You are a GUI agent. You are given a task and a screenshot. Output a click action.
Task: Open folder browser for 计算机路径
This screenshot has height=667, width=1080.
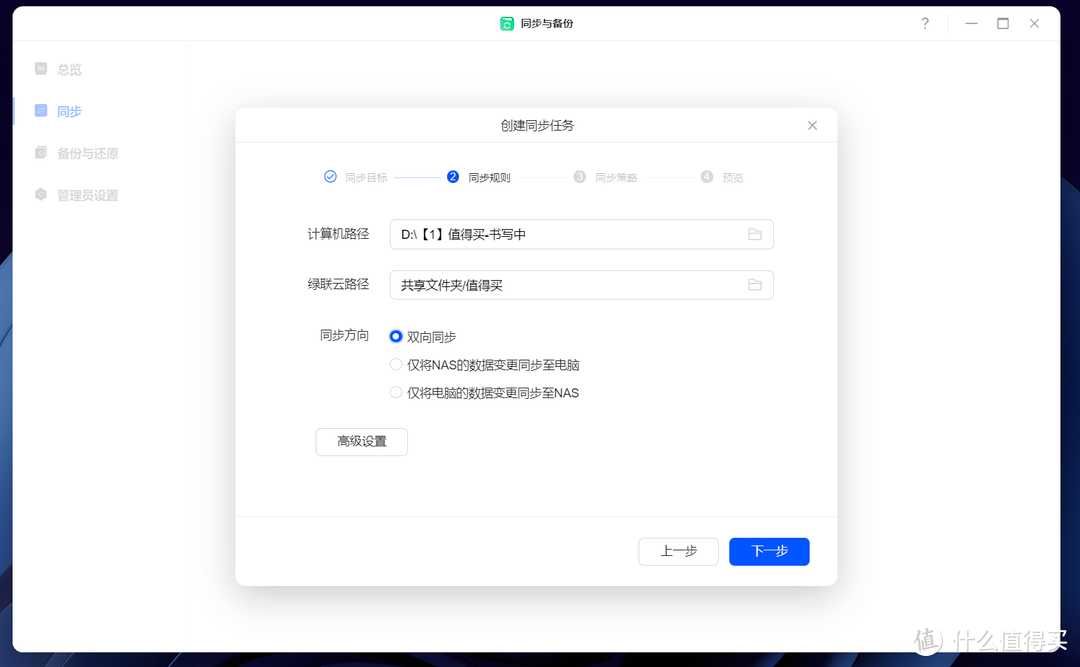[755, 233]
